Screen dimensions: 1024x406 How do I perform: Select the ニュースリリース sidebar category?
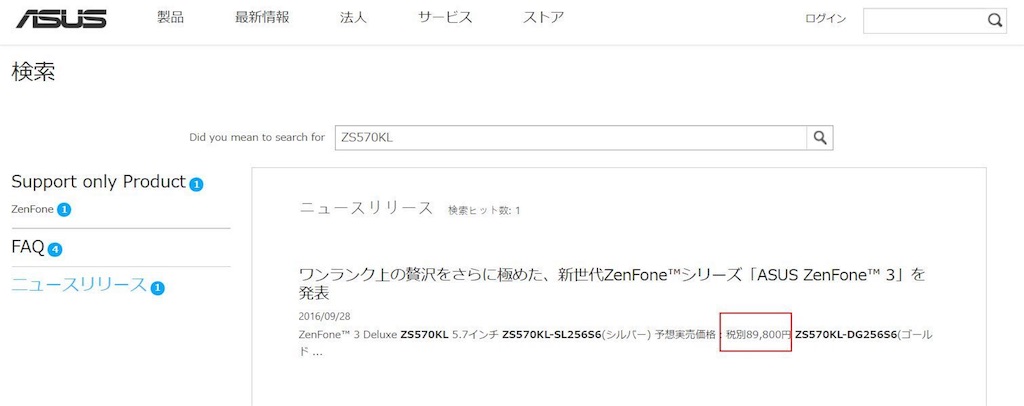[x=79, y=285]
